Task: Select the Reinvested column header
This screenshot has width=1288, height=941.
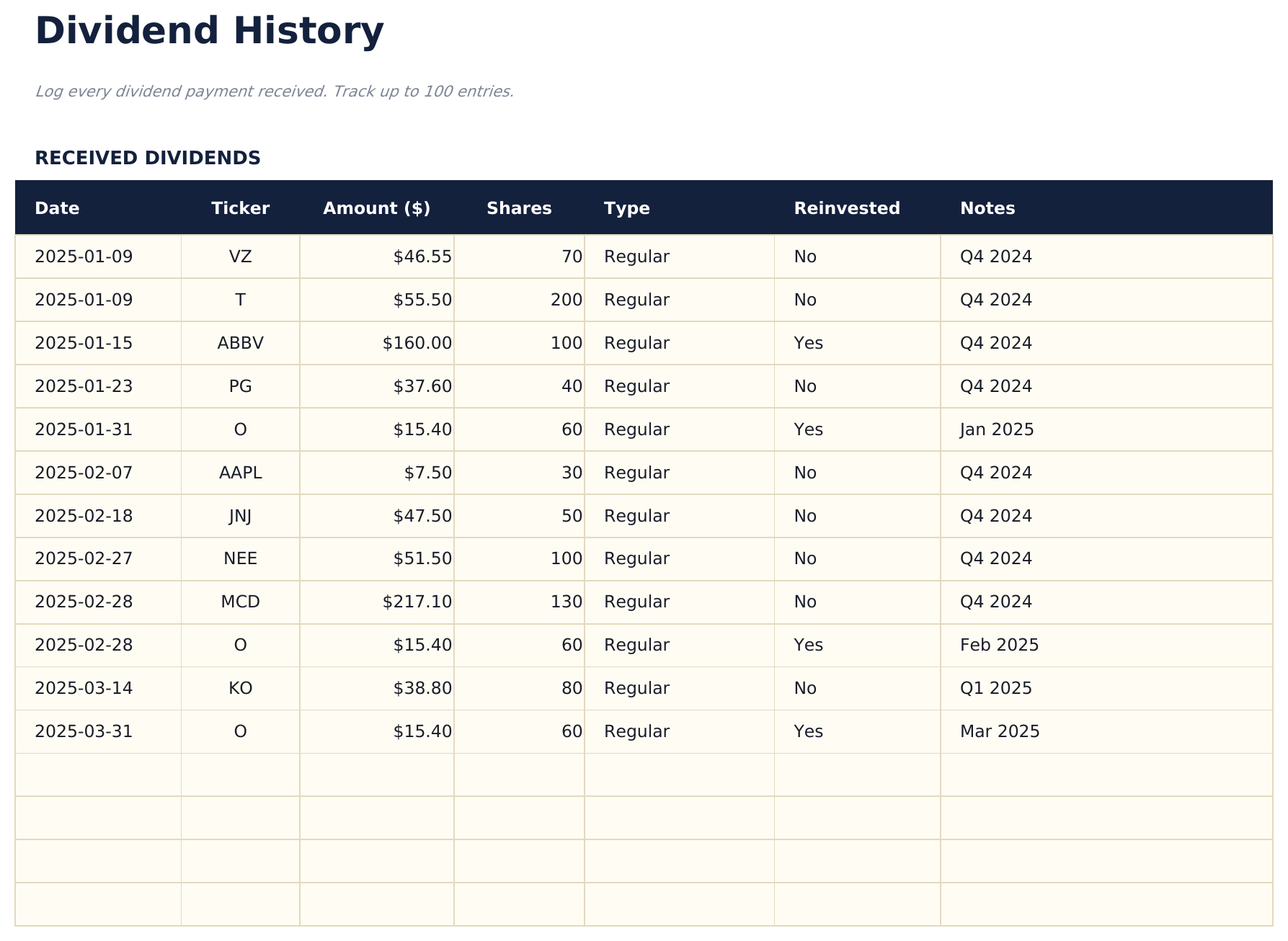Action: pyautogui.click(x=847, y=208)
